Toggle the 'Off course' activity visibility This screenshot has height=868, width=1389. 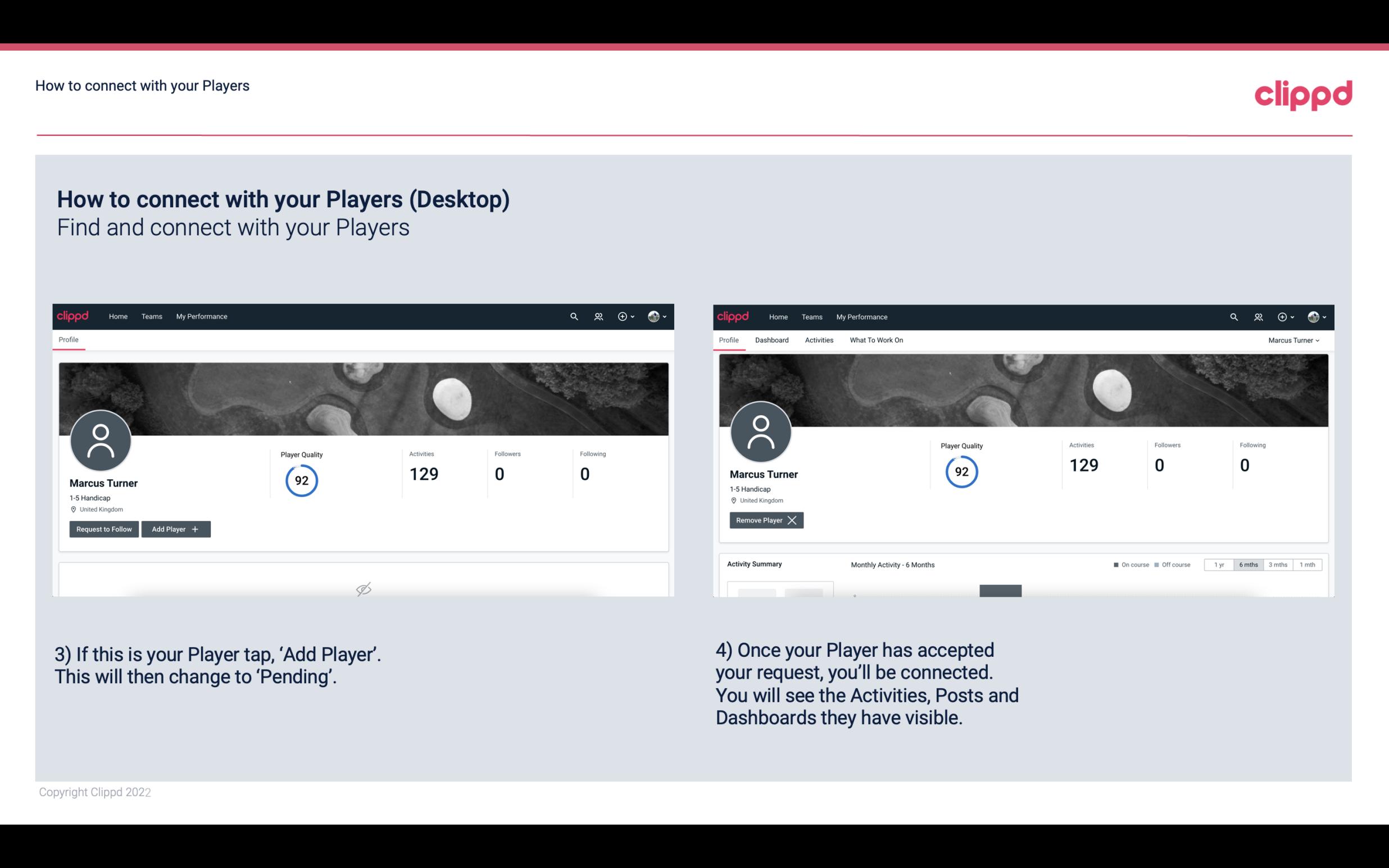click(1170, 564)
